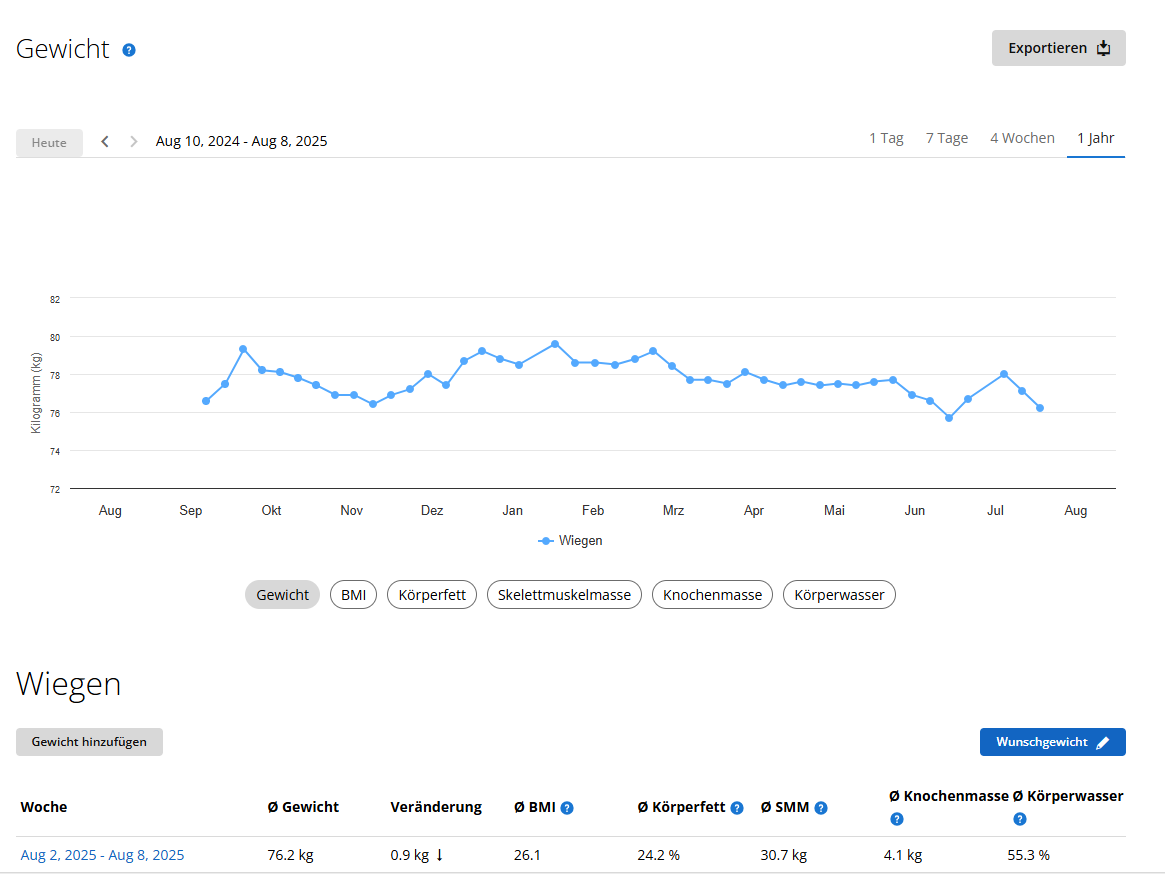The image size is (1165, 874).
Task: Show help icon under Ø Körperwasser header
Action: point(1020,819)
